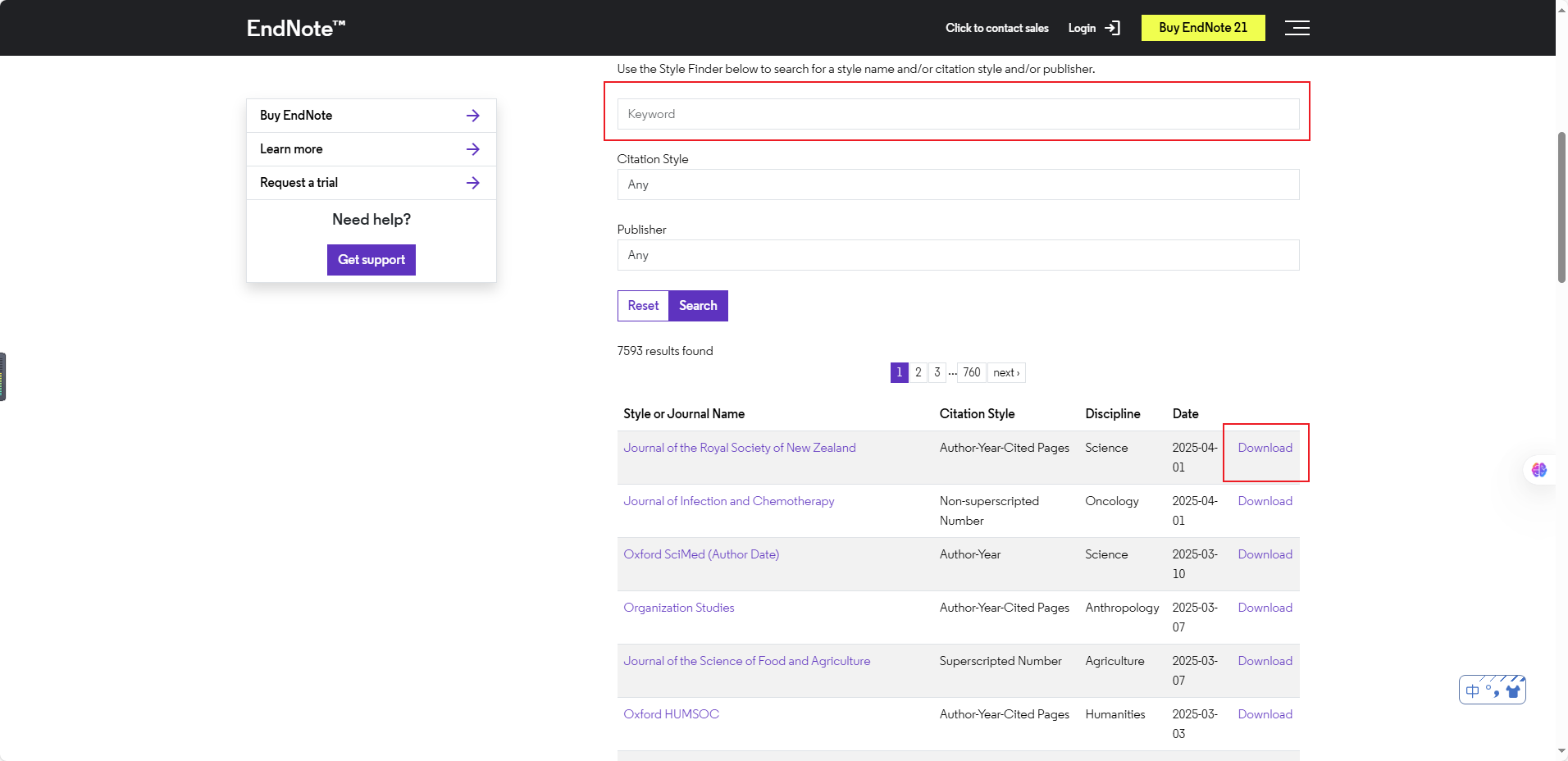Viewport: 1568px width, 761px height.
Task: Download Journal of Infection and Chemotherapy style
Action: 1265,501
